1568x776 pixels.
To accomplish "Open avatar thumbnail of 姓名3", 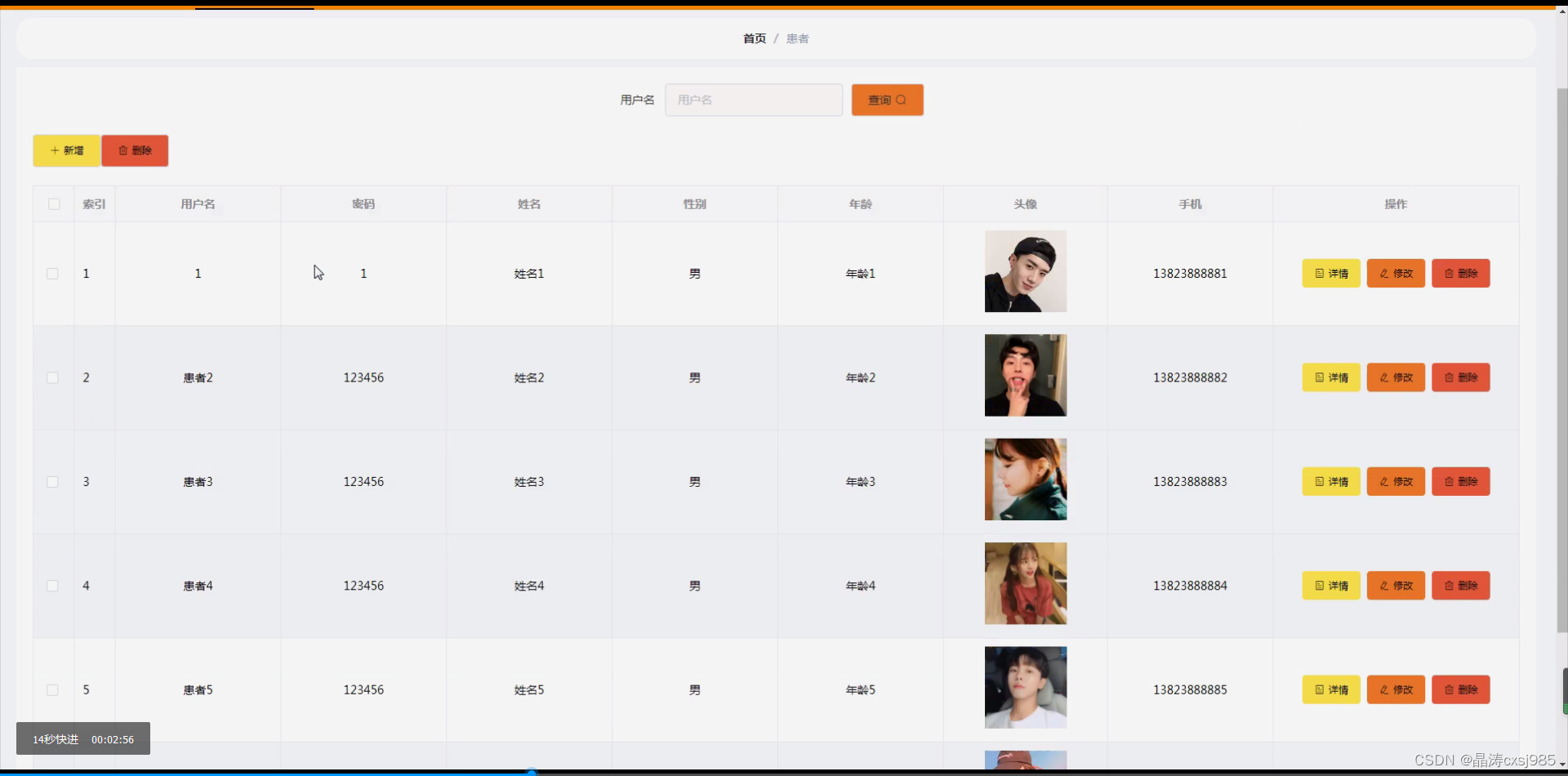I will point(1026,479).
